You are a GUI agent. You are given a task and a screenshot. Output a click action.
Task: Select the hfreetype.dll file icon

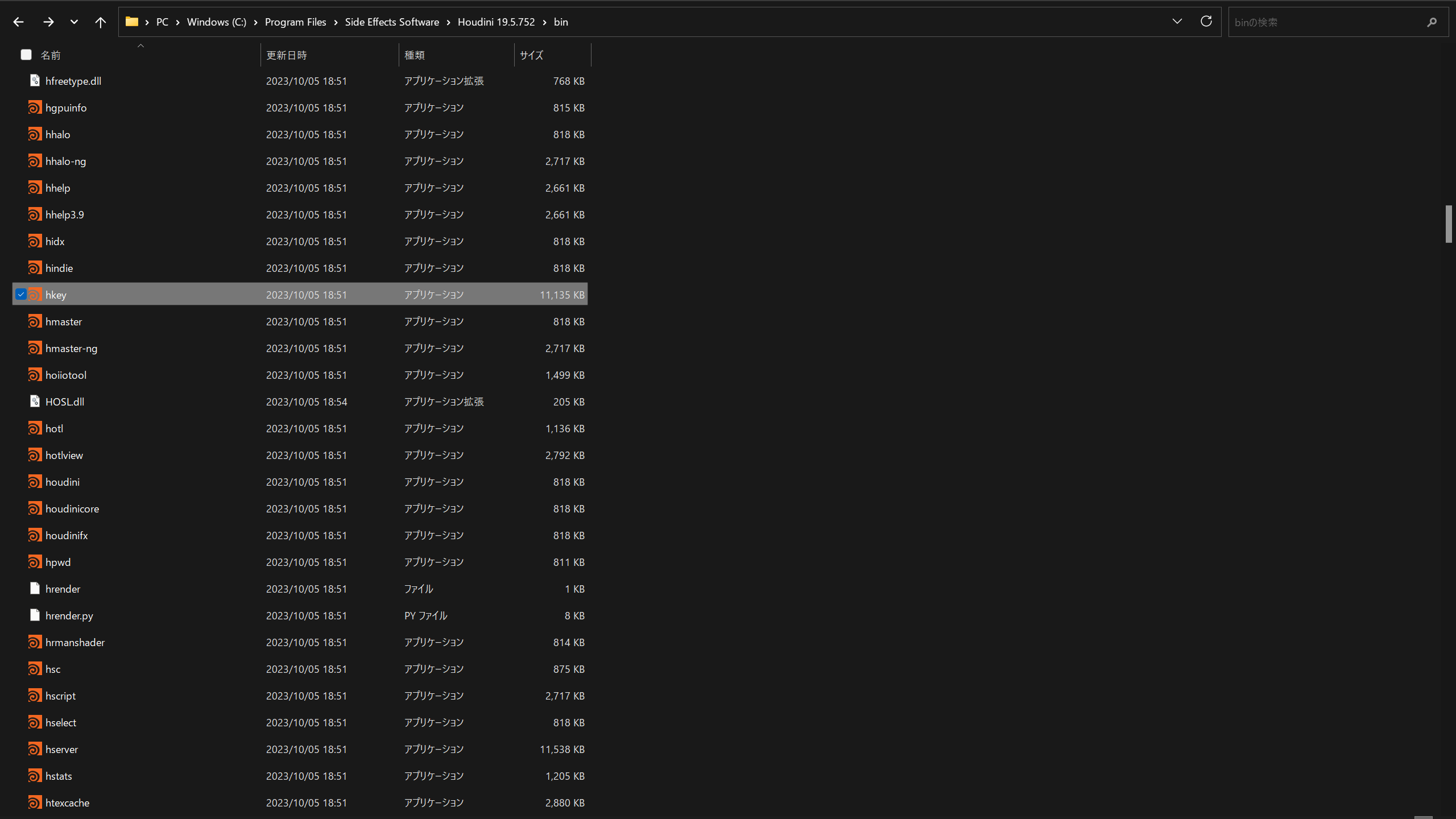pyautogui.click(x=35, y=81)
